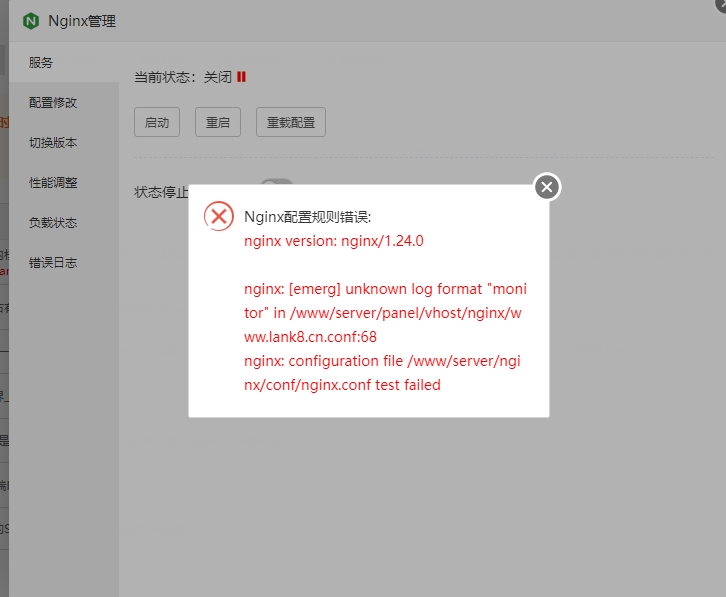Click the 'nx/conf/nginx.conf test failed' text
The width and height of the screenshot is (726, 597).
(342, 385)
